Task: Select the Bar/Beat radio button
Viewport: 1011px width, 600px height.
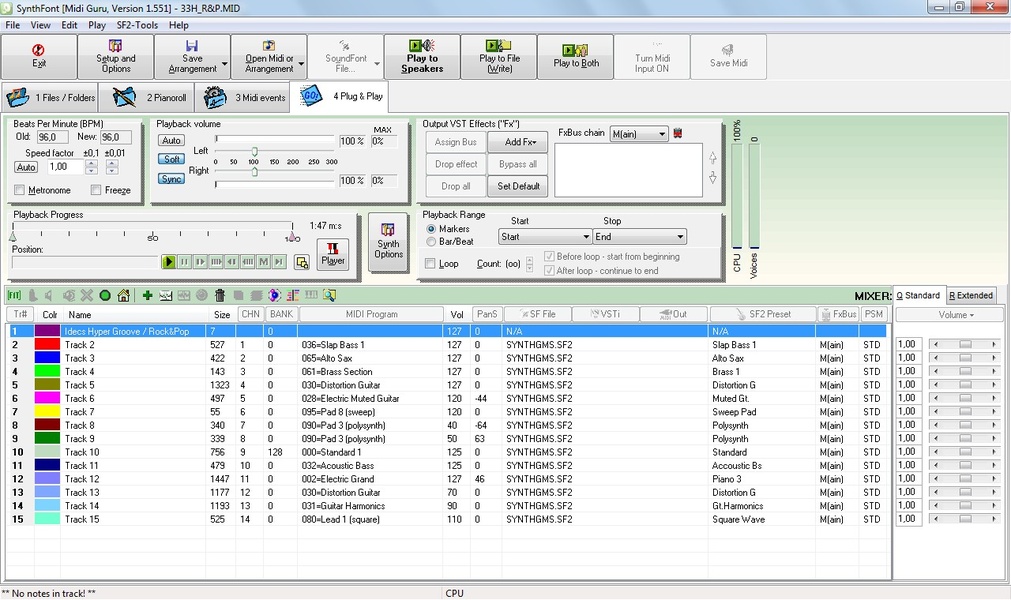Action: (431, 241)
